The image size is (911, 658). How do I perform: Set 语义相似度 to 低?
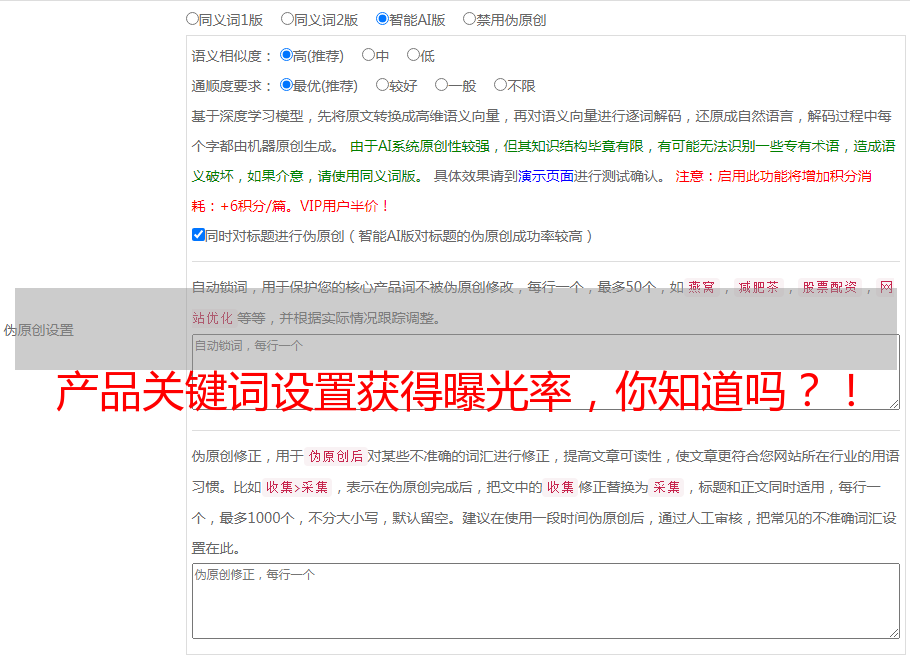click(x=413, y=55)
